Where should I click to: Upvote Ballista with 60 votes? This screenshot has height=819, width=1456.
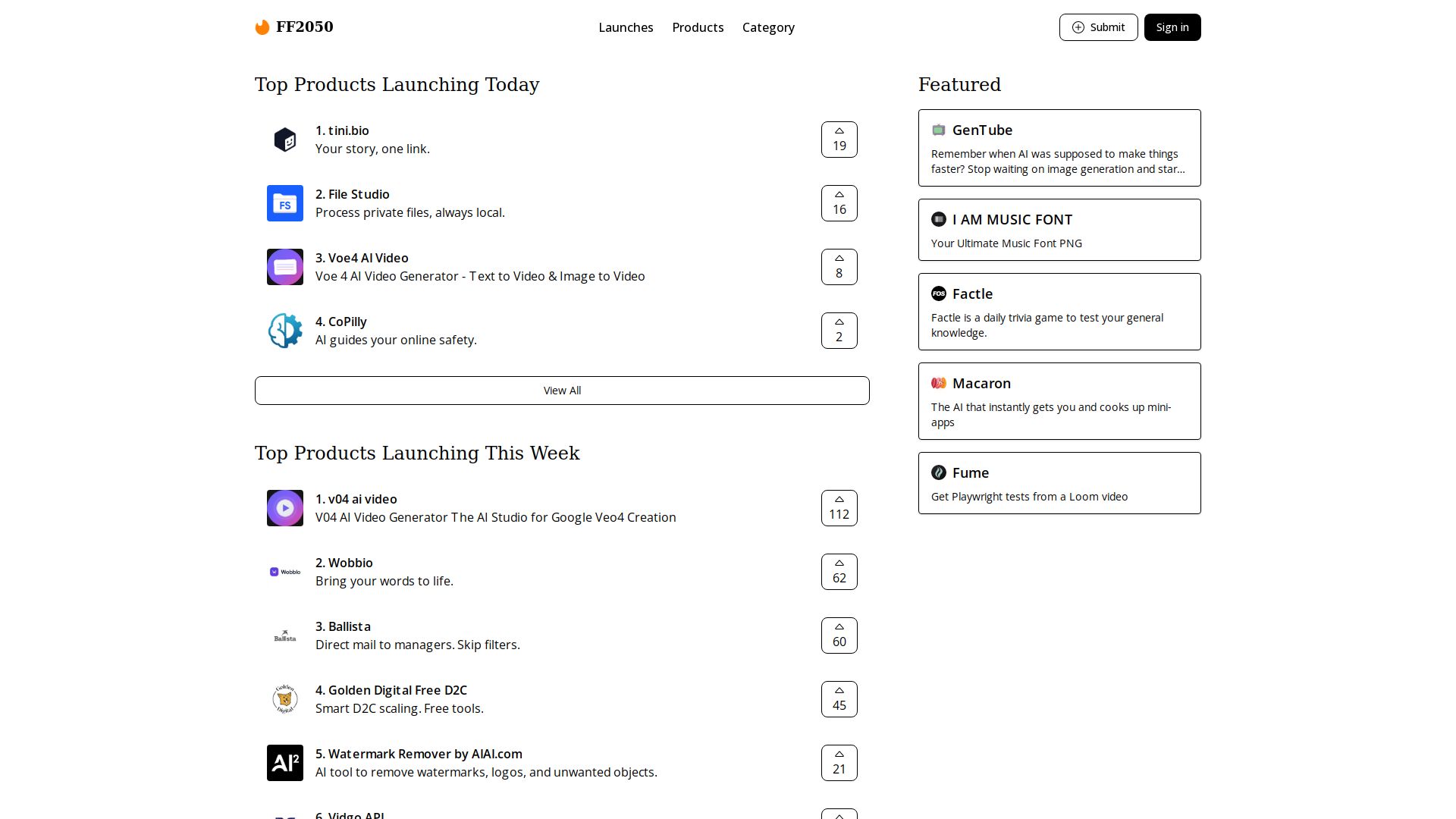point(839,635)
